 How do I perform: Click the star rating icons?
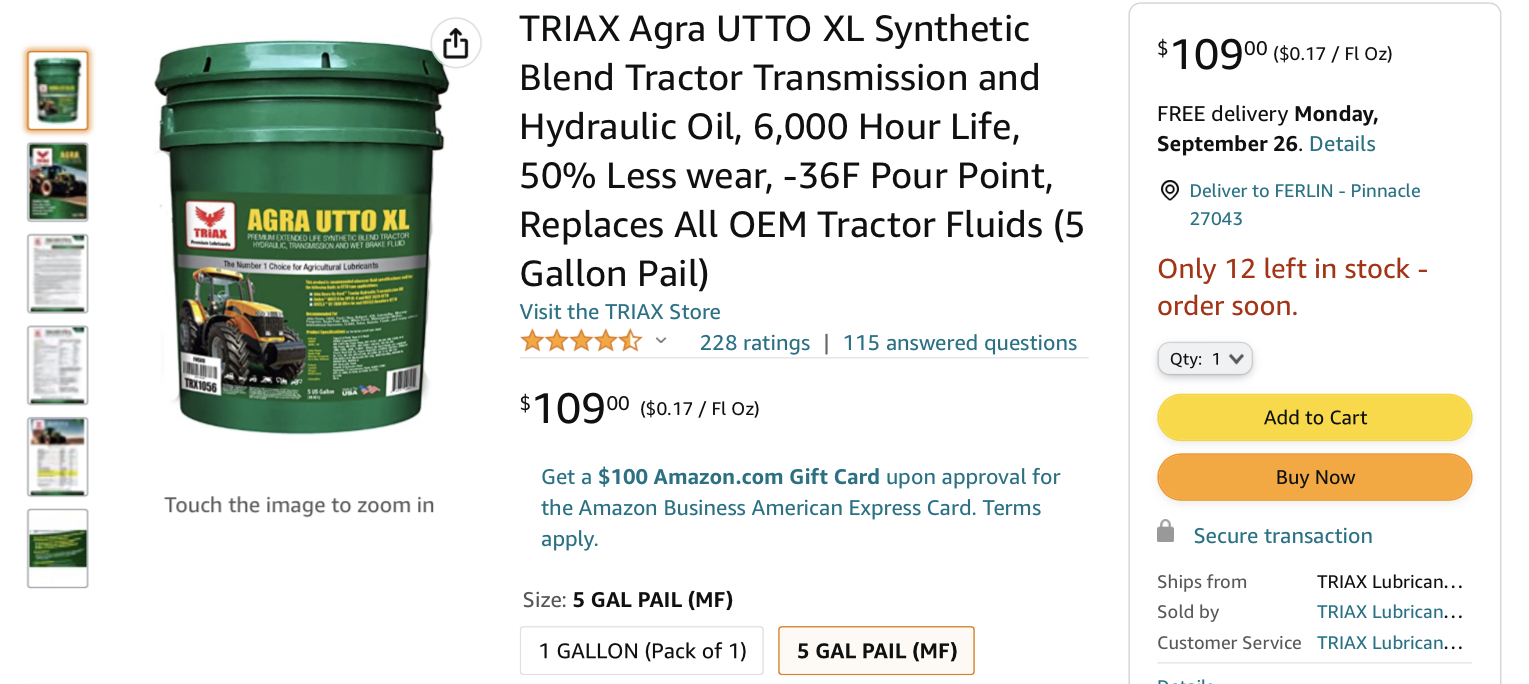(581, 342)
